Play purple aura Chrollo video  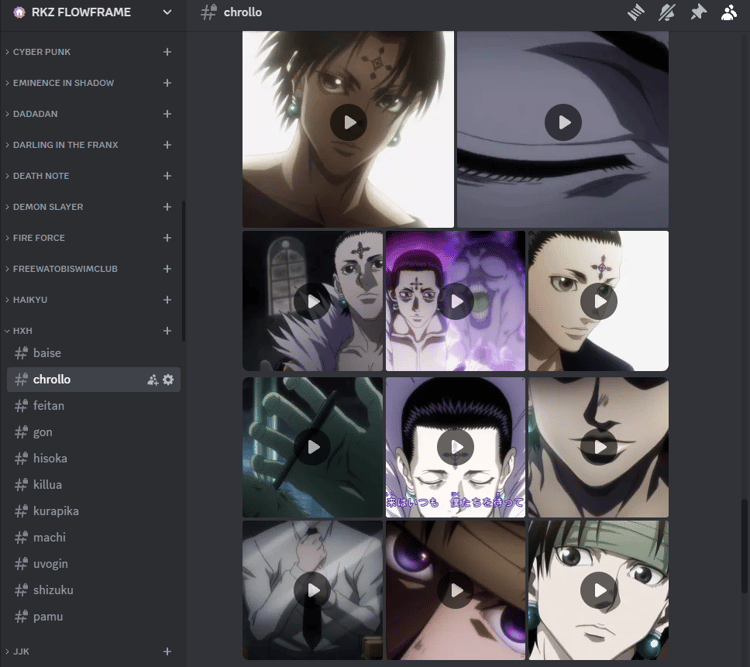click(455, 301)
